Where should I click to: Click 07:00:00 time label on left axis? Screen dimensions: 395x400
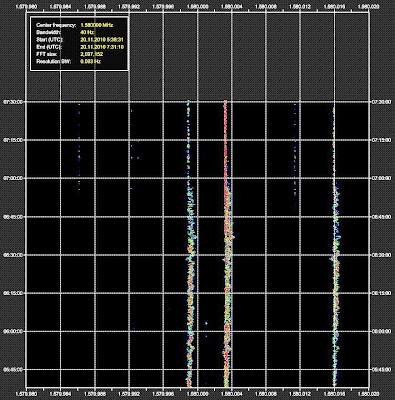[x=13, y=178]
